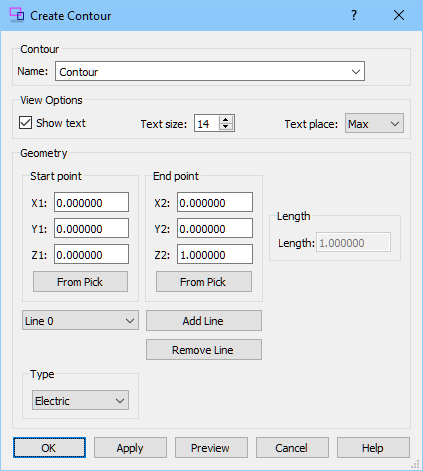The image size is (423, 471).
Task: Increase text size with up arrow
Action: click(x=226, y=120)
